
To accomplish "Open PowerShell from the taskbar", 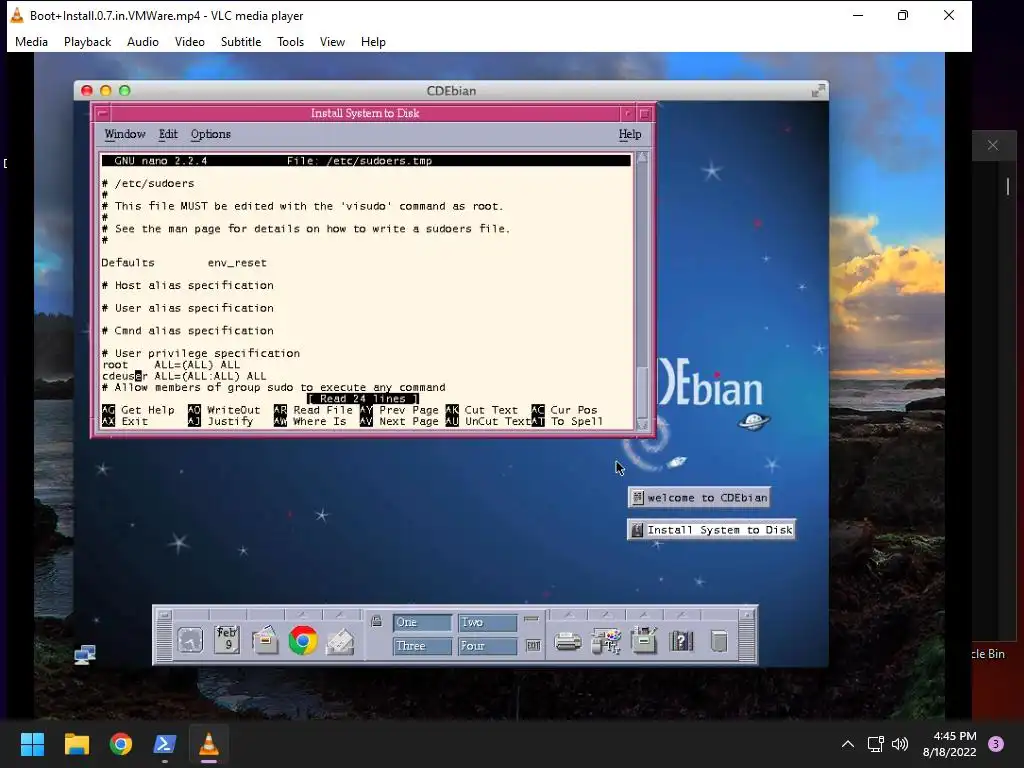I will click(165, 744).
